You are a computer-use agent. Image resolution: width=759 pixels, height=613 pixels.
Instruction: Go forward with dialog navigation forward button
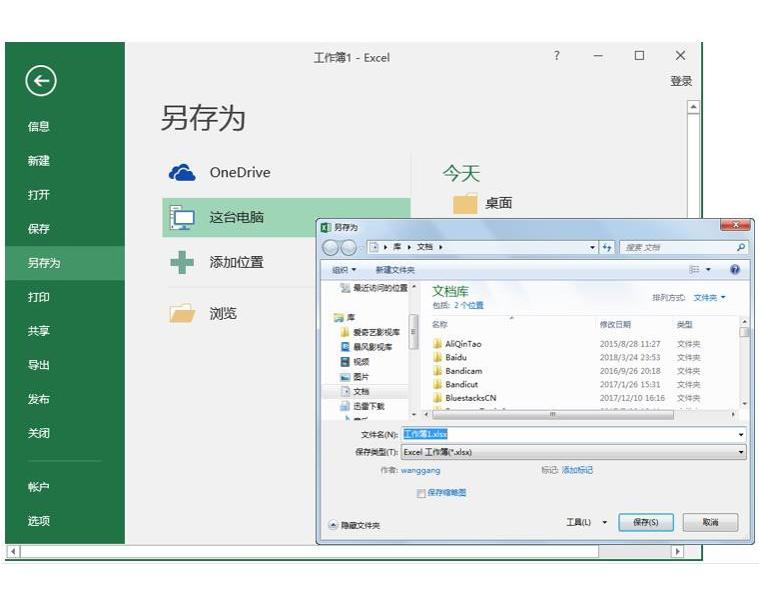pyautogui.click(x=348, y=247)
